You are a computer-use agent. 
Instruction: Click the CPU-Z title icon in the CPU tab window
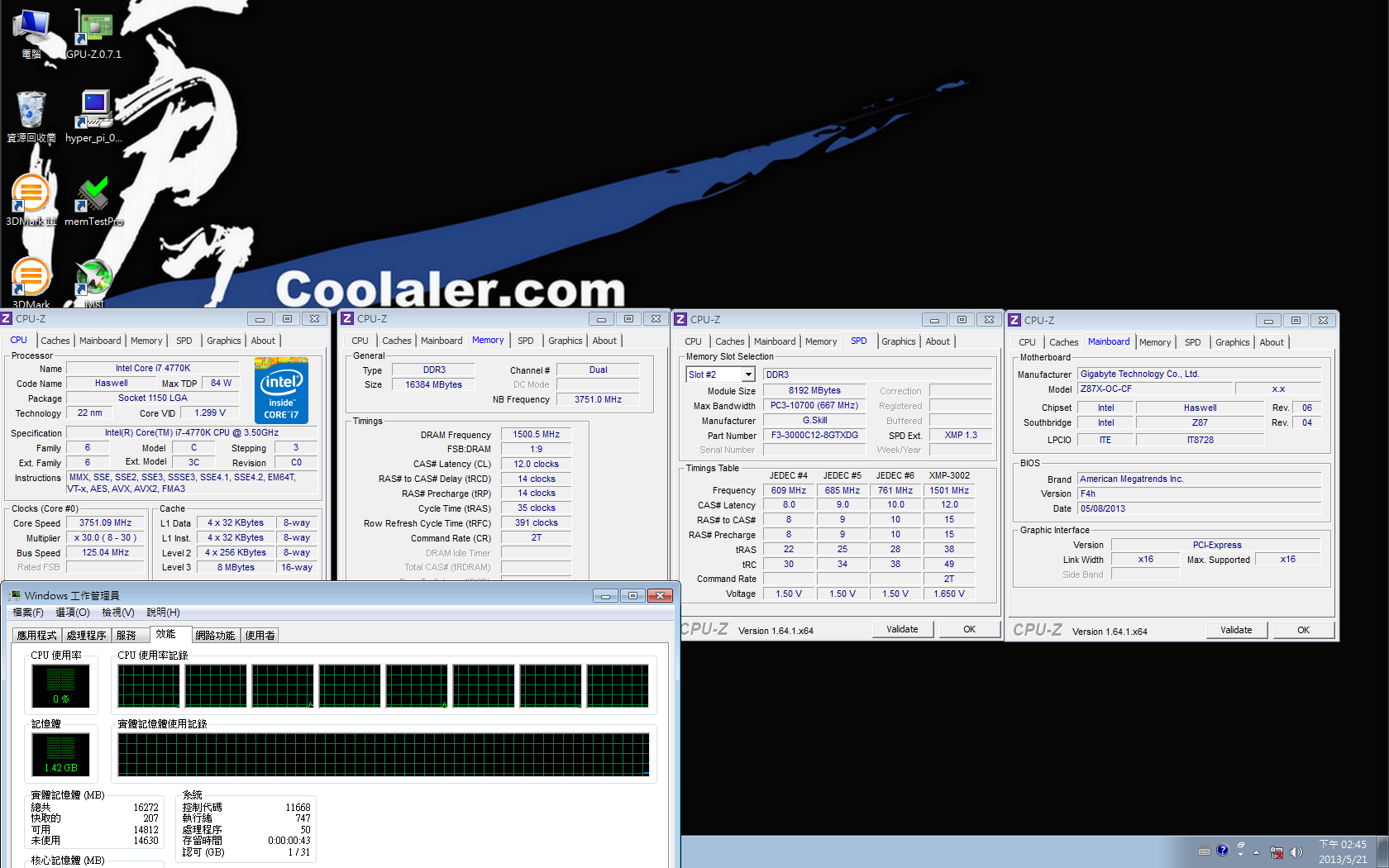pyautogui.click(x=7, y=318)
